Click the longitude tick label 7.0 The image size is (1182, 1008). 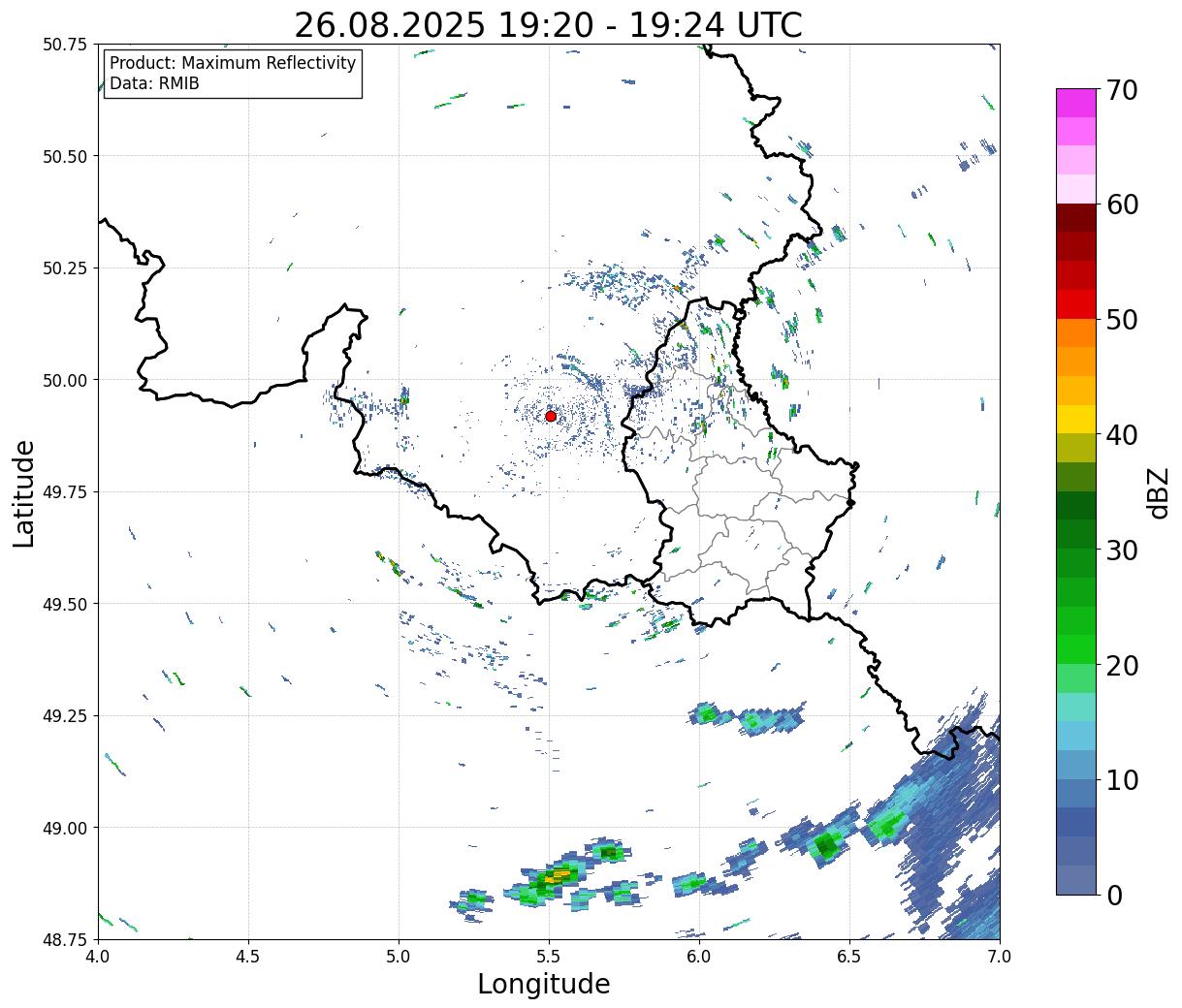pyautogui.click(x=1000, y=956)
